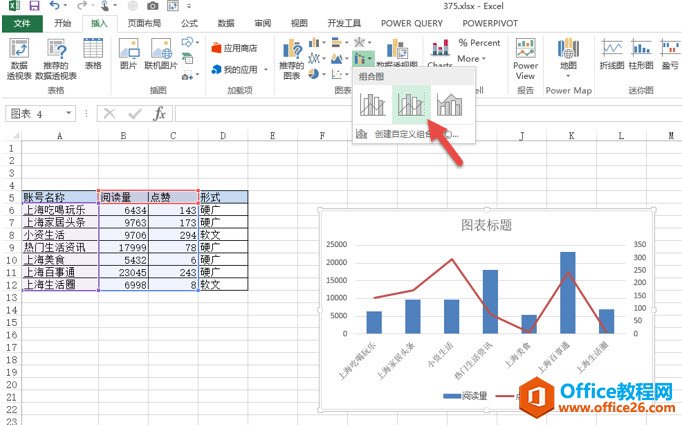Click the fx insert function icon

159,114
